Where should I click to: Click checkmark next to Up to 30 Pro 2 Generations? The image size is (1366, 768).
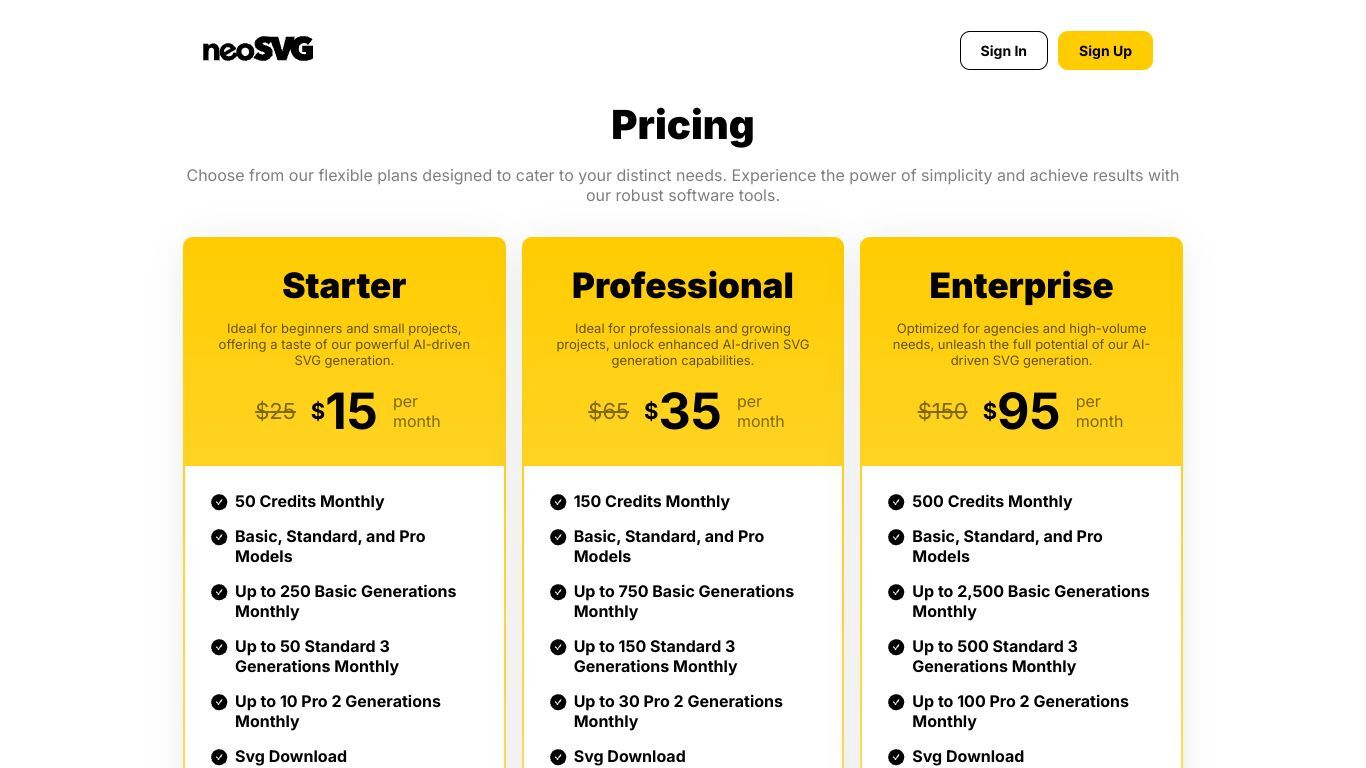coord(558,702)
